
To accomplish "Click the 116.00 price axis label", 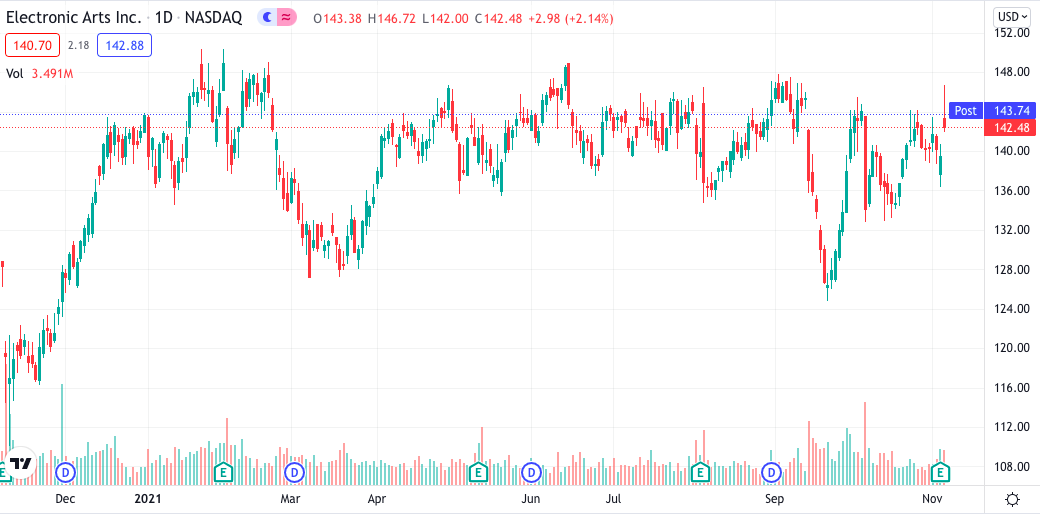I will click(x=1013, y=388).
